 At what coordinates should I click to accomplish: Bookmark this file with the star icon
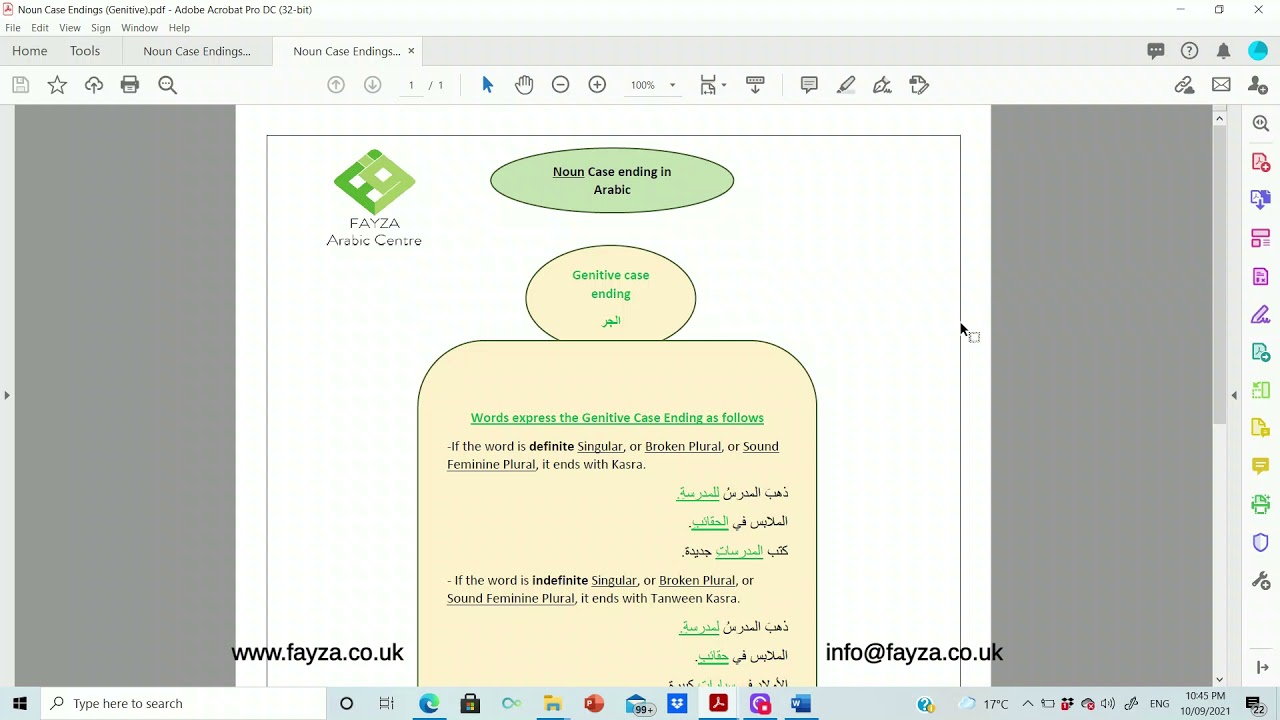(x=57, y=85)
